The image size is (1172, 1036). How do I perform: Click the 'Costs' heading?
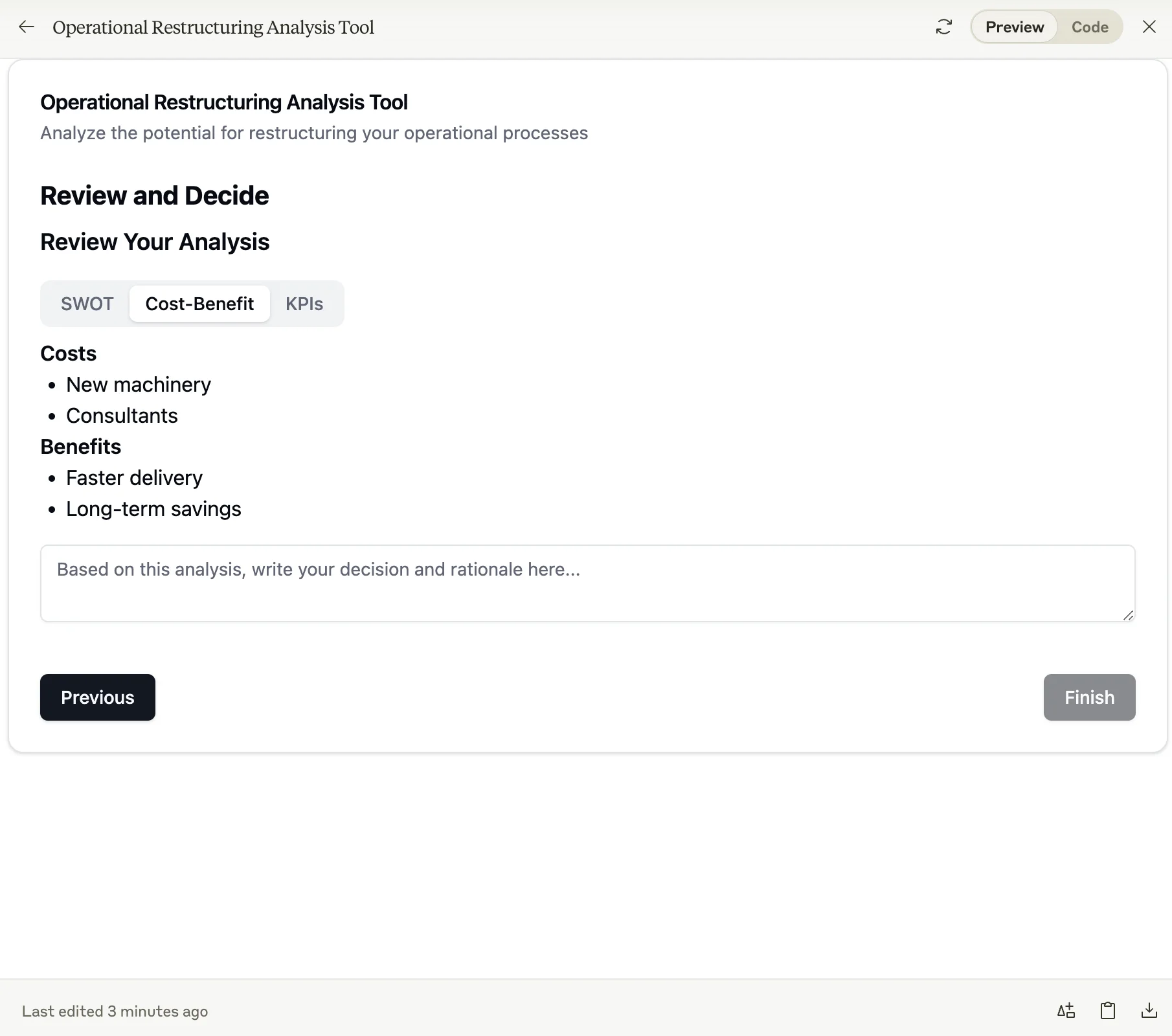pyautogui.click(x=68, y=354)
